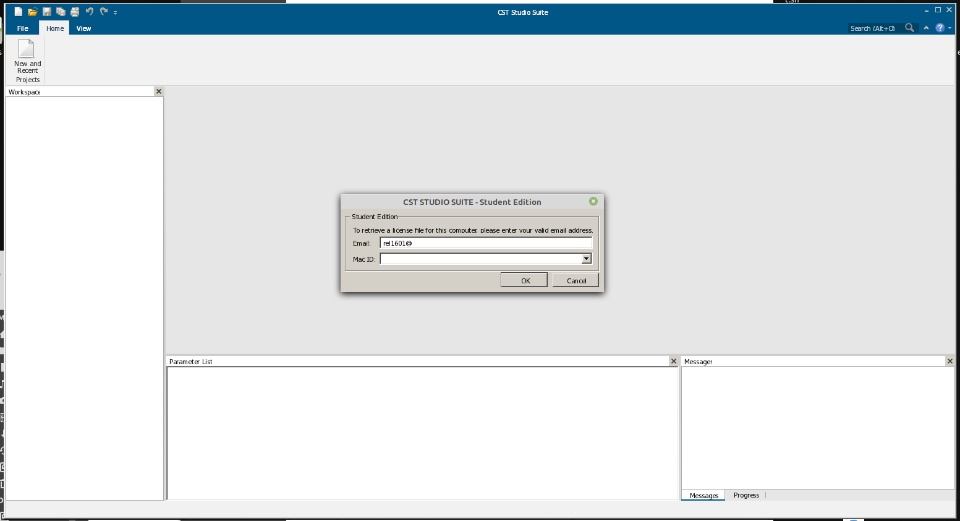This screenshot has width=960, height=521.
Task: Close the Messages panel
Action: click(x=950, y=361)
